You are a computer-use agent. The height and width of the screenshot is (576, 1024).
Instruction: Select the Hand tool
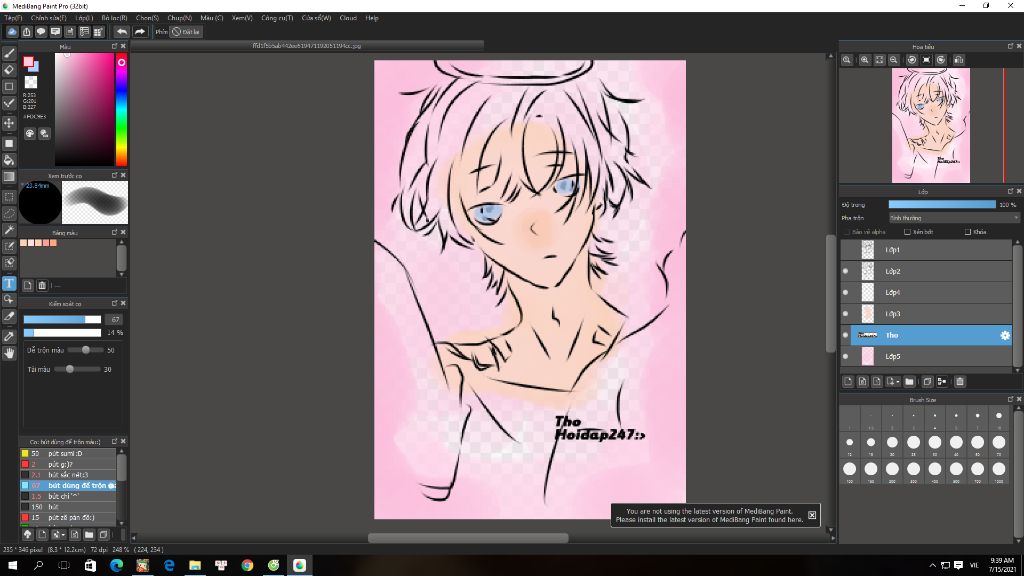click(9, 353)
